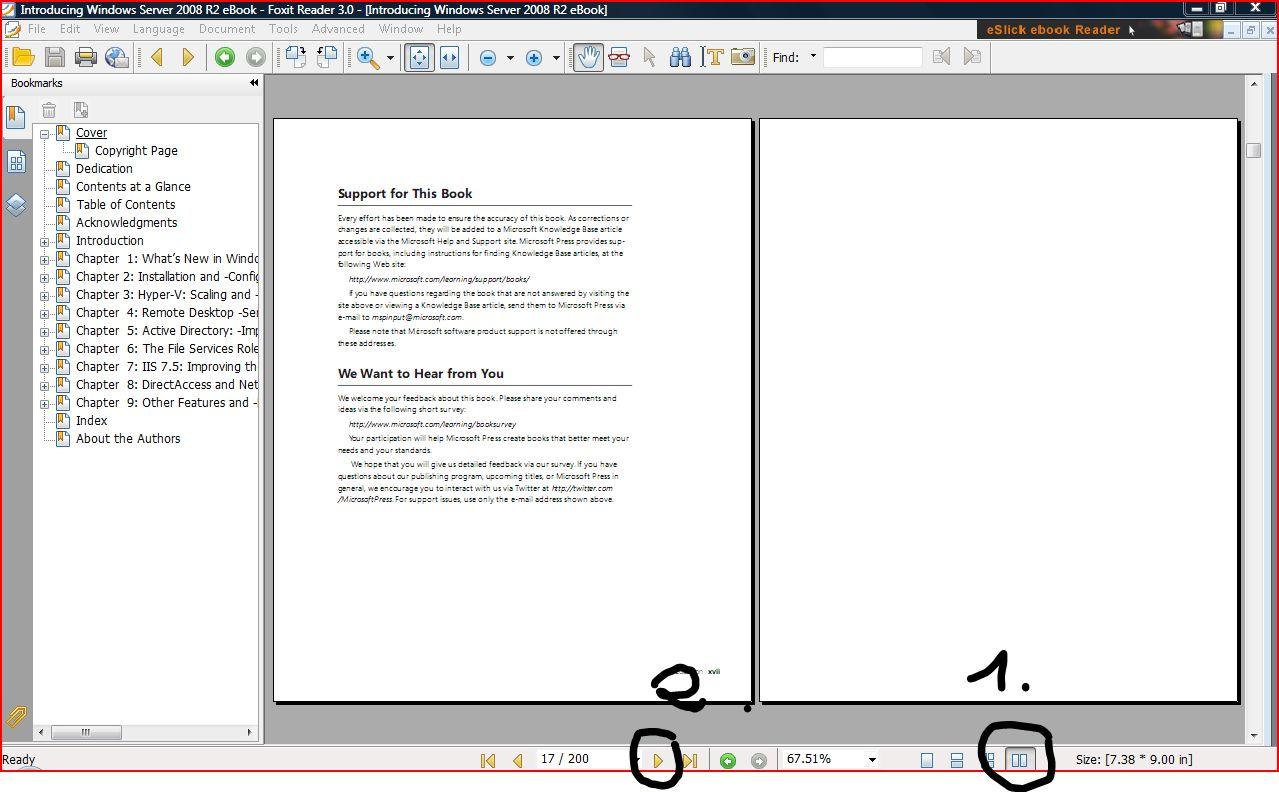Screen dimensions: 1279x792
Task: Follow the learning/booksurvey URL link
Action: click(432, 424)
